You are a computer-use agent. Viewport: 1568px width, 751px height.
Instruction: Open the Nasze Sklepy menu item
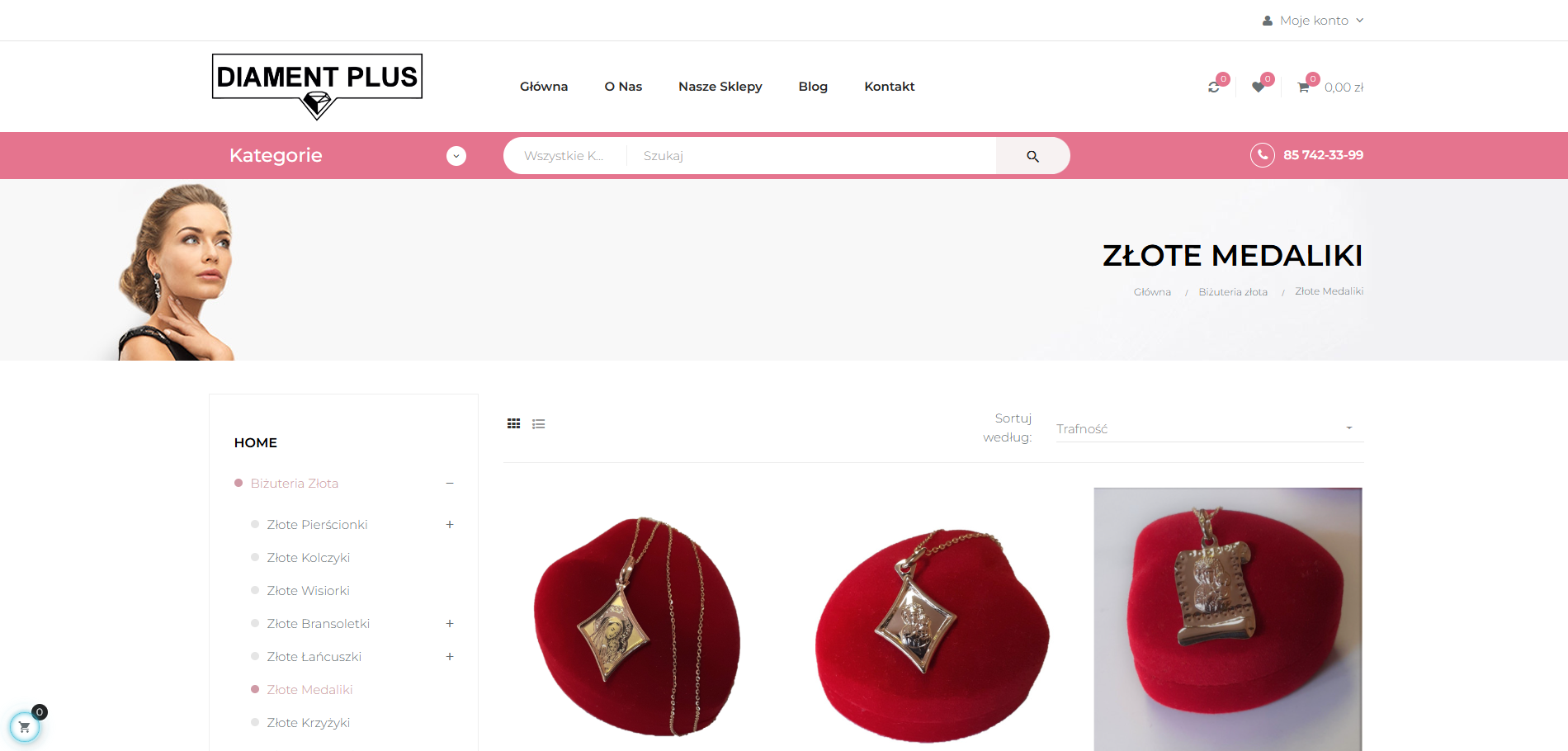tap(720, 87)
